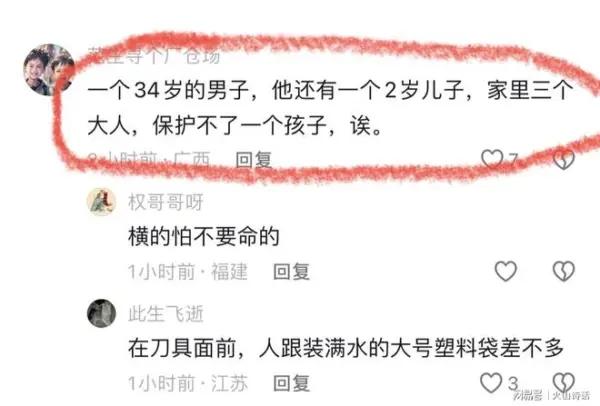The height and width of the screenshot is (406, 600).
Task: Open 权哥哥呀's avatar picture
Action: 101,202
